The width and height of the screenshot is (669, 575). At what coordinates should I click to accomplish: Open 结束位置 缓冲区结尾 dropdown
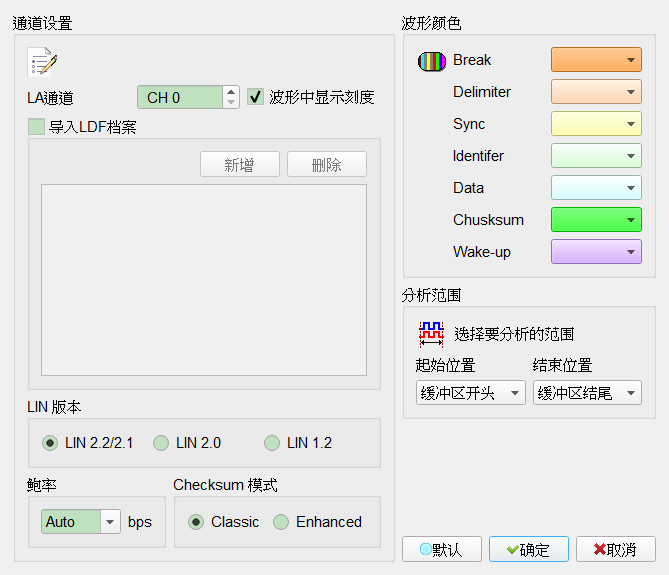click(x=587, y=392)
